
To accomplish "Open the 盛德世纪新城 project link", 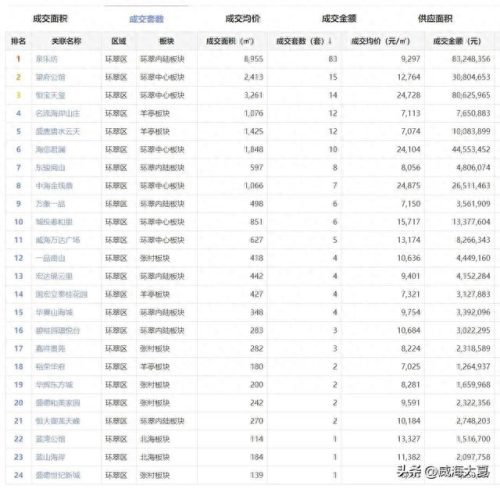I will 58,475.
